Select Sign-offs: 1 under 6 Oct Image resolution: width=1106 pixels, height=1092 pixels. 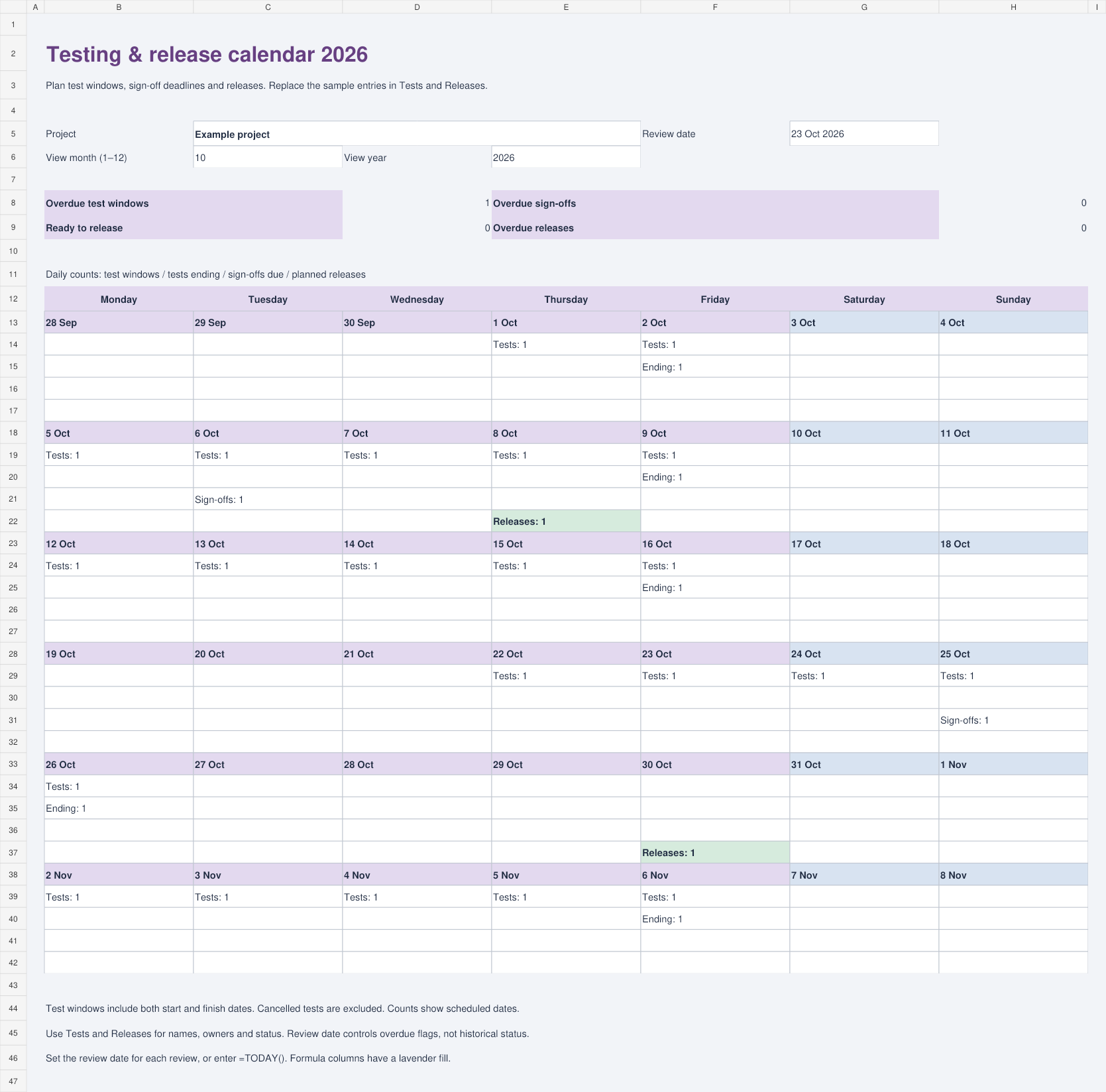pyautogui.click(x=268, y=500)
